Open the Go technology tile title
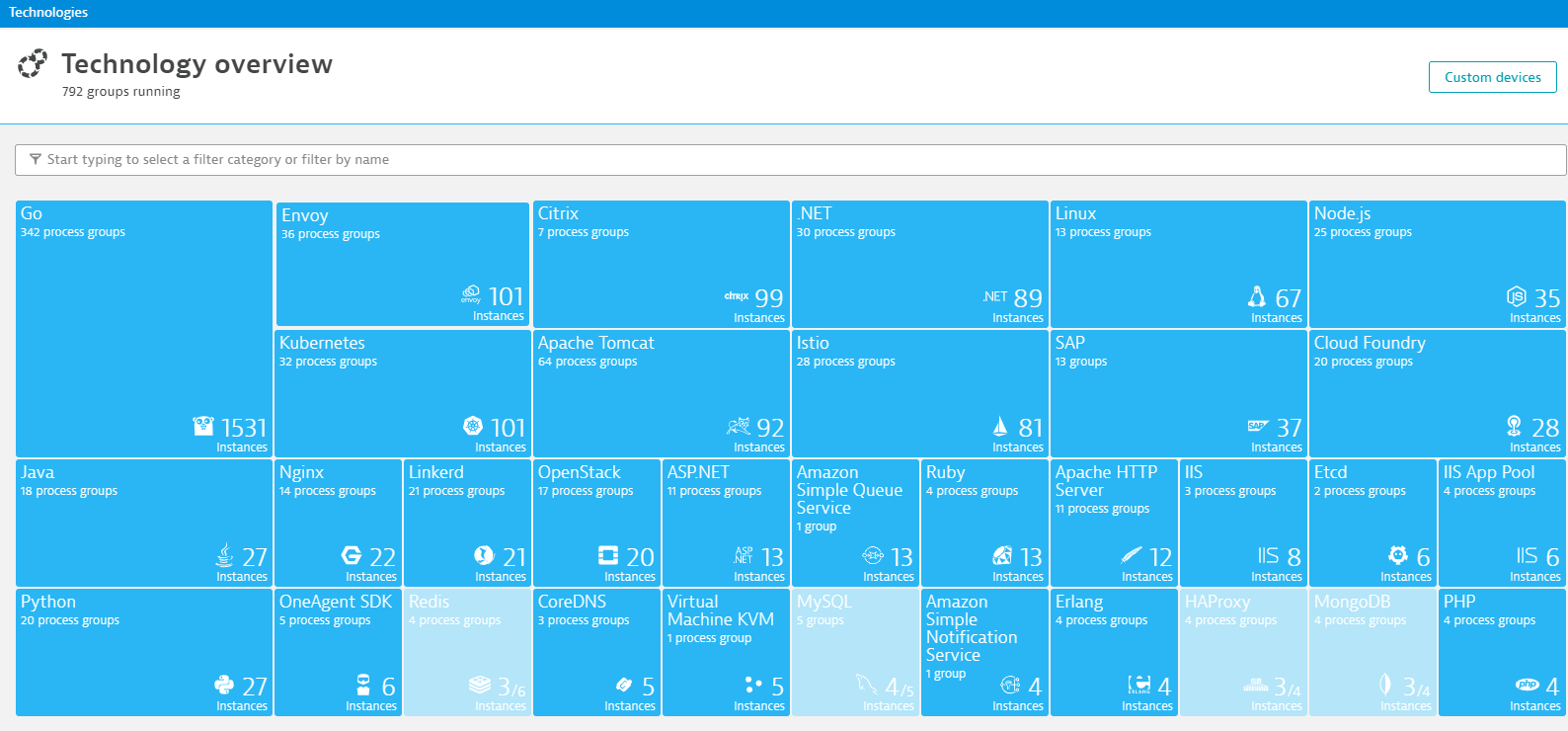The height and width of the screenshot is (731, 1568). tap(32, 213)
